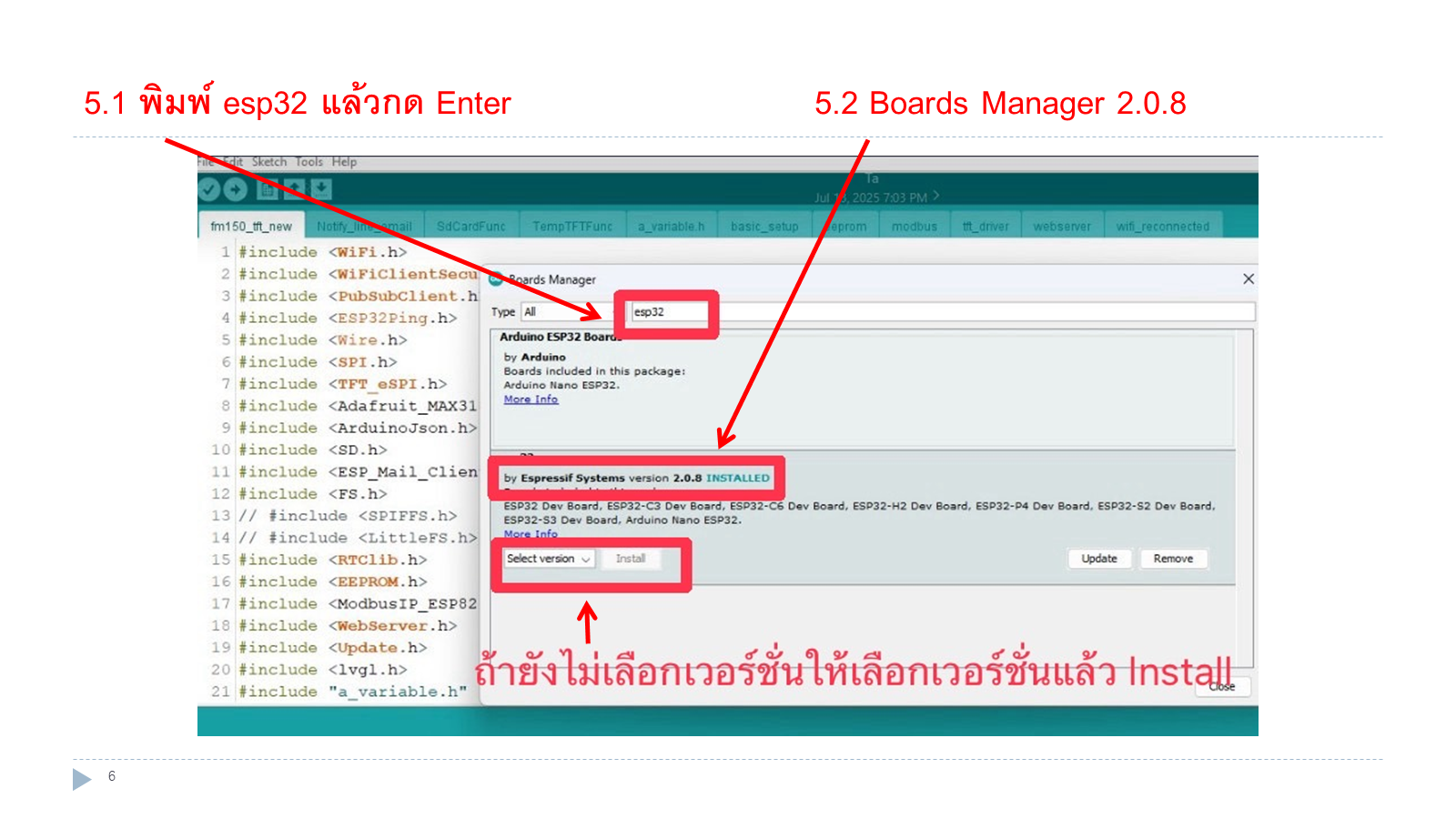Click code line #include <WebServer.h>
This screenshot has width=1456, height=819.
(x=348, y=625)
